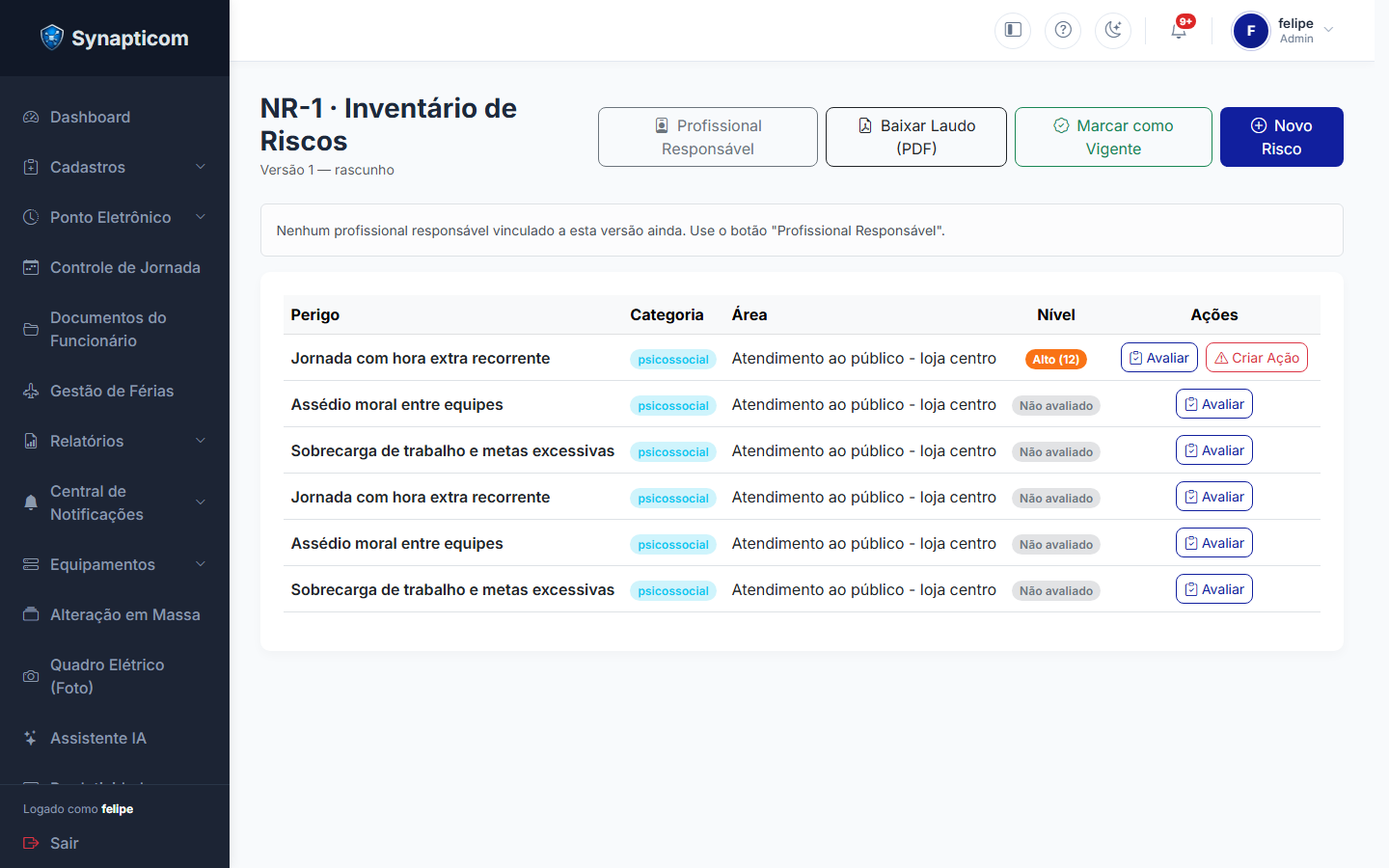Open the notifications bell

pos(1179,30)
